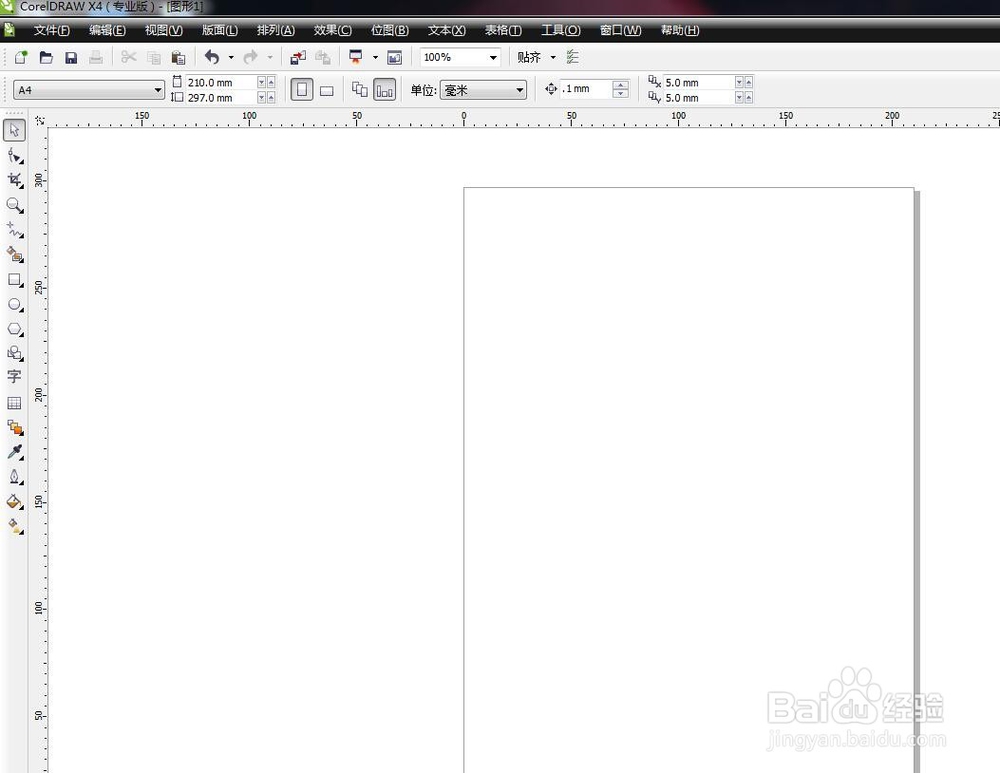Screen dimensions: 1000x773
Task: Save the document
Action: [x=71, y=57]
